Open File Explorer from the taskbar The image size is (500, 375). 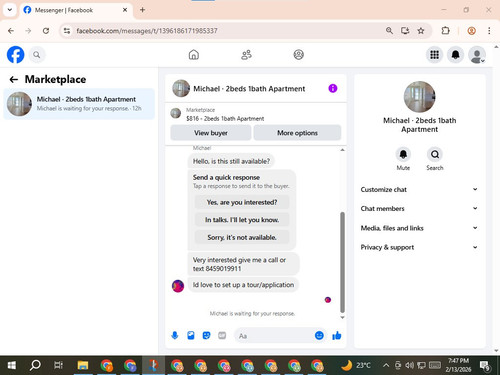pos(83,365)
